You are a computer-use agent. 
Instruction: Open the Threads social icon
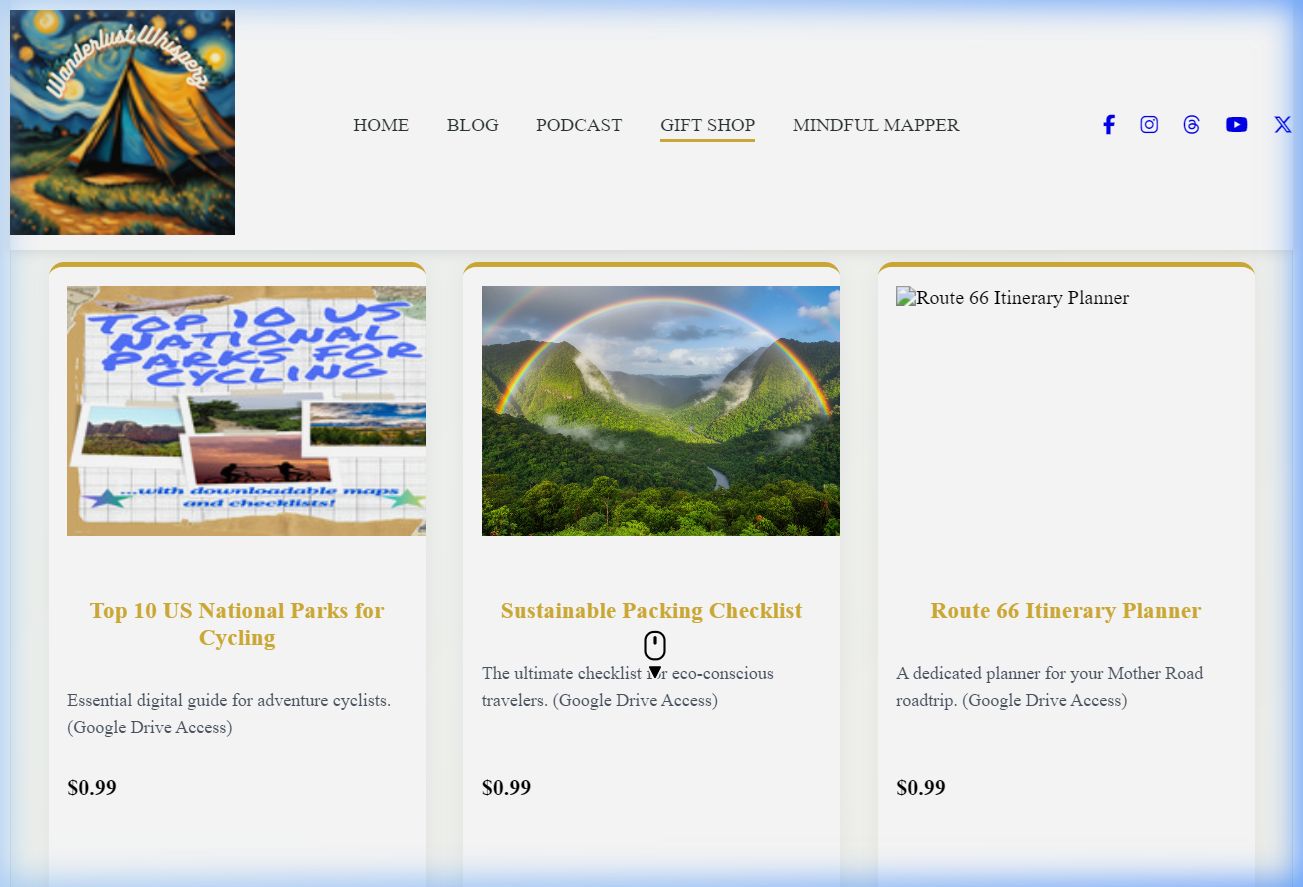[x=1191, y=125]
